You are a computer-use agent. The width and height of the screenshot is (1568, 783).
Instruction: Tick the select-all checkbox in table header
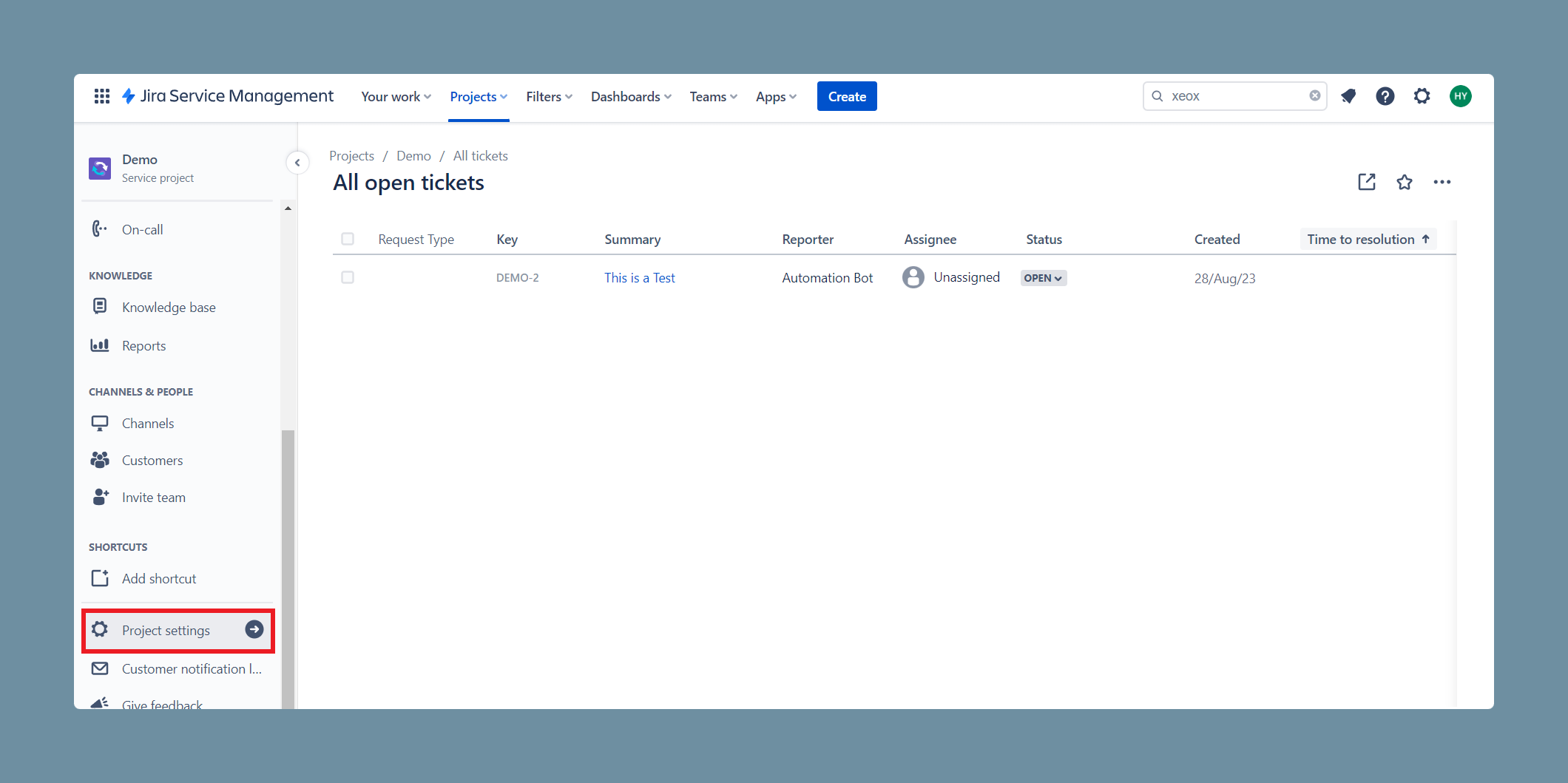click(348, 239)
